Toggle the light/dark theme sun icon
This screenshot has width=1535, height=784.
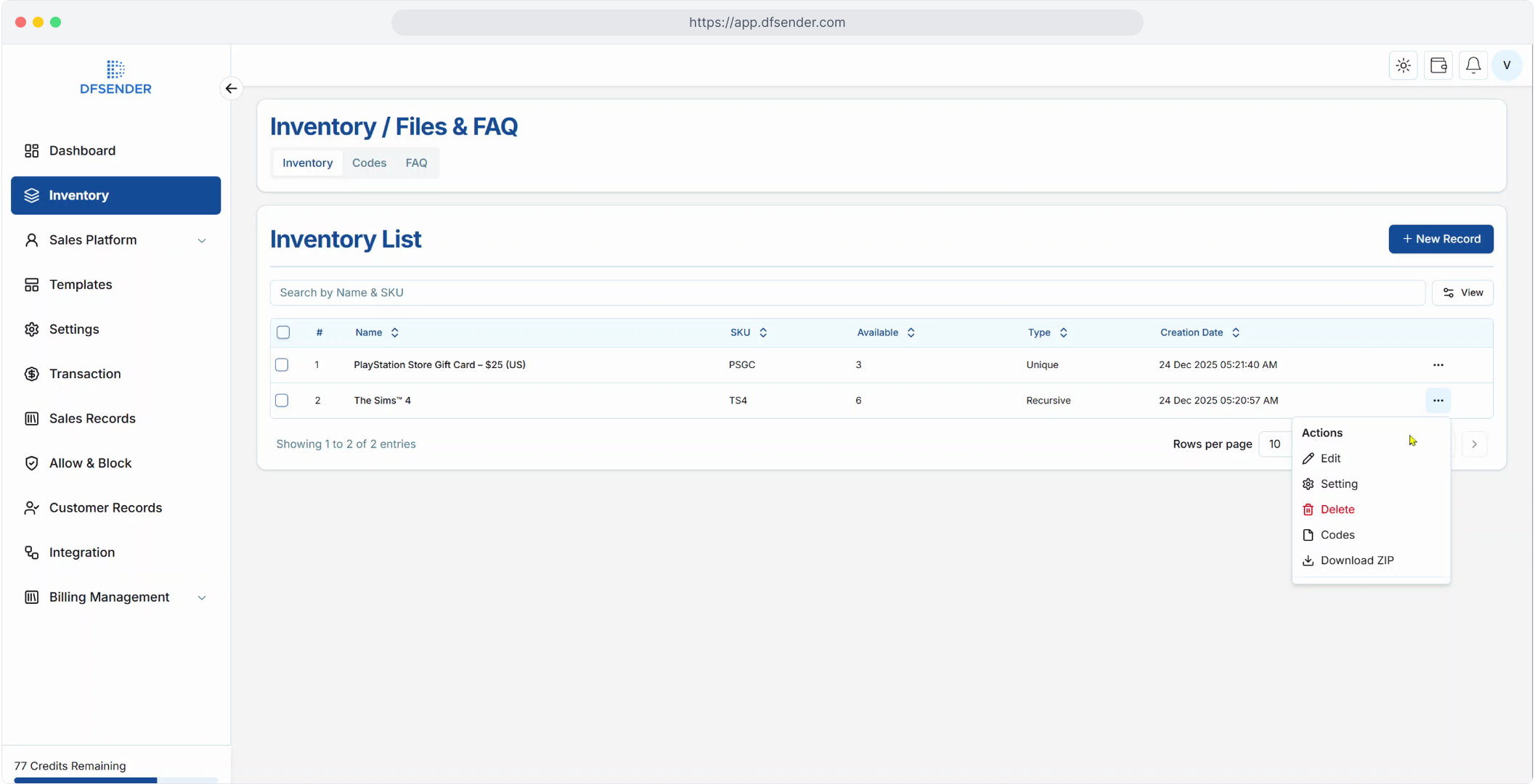click(1403, 65)
